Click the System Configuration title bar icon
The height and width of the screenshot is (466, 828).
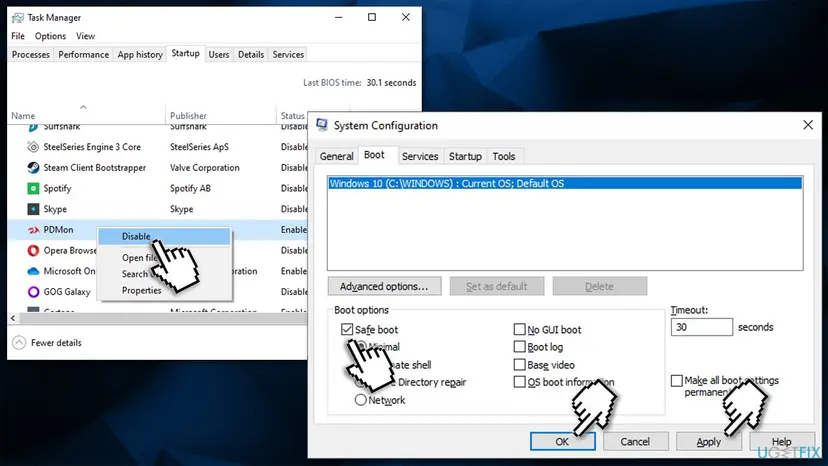click(x=322, y=125)
